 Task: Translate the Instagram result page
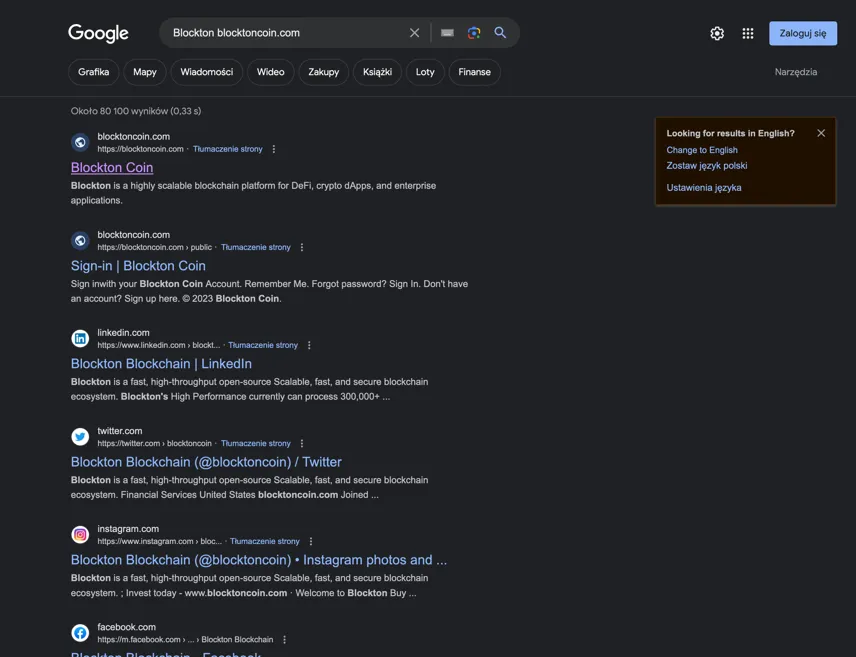pyautogui.click(x=264, y=541)
